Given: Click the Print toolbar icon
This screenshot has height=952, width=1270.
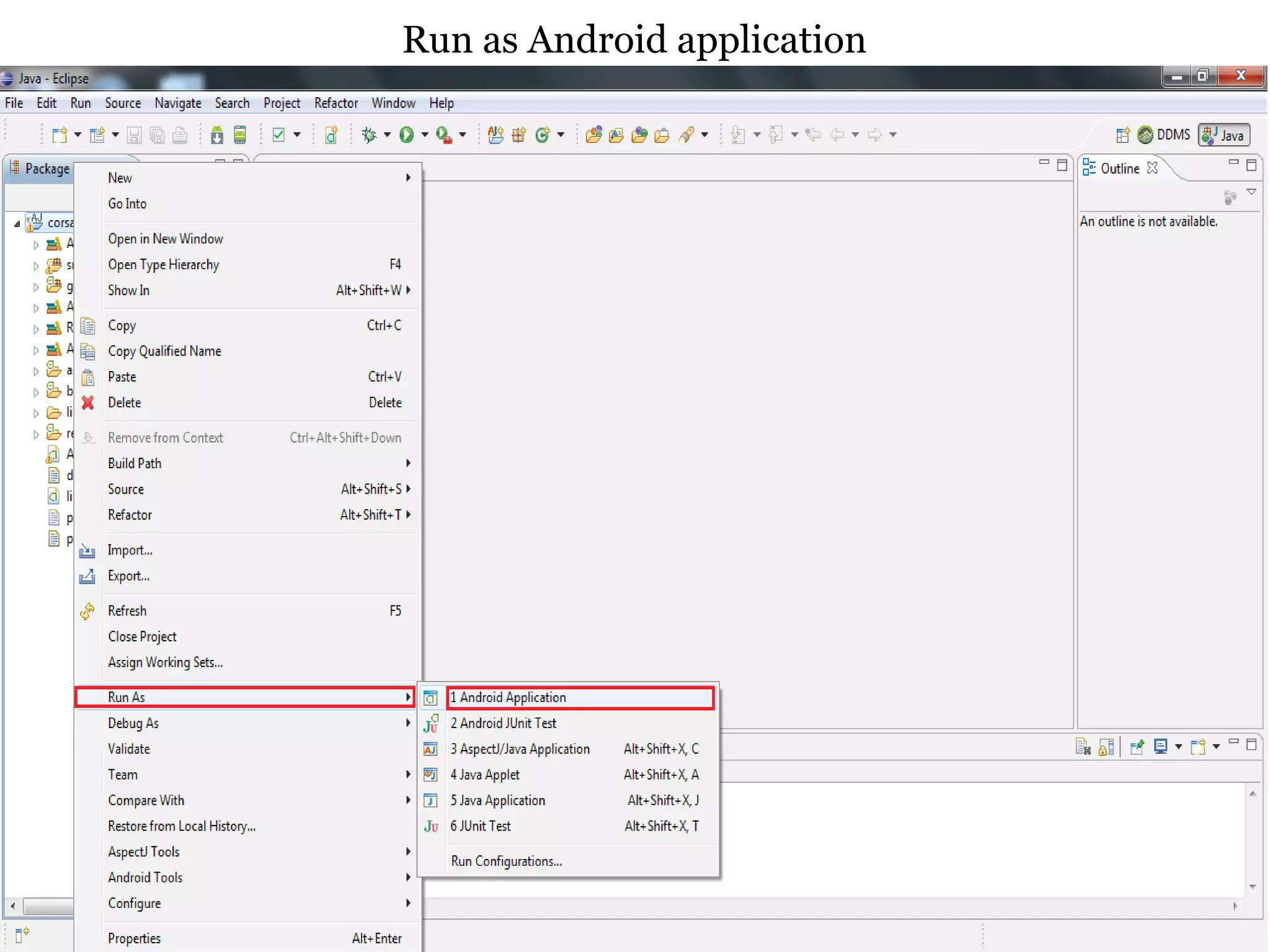Looking at the screenshot, I should click(180, 135).
